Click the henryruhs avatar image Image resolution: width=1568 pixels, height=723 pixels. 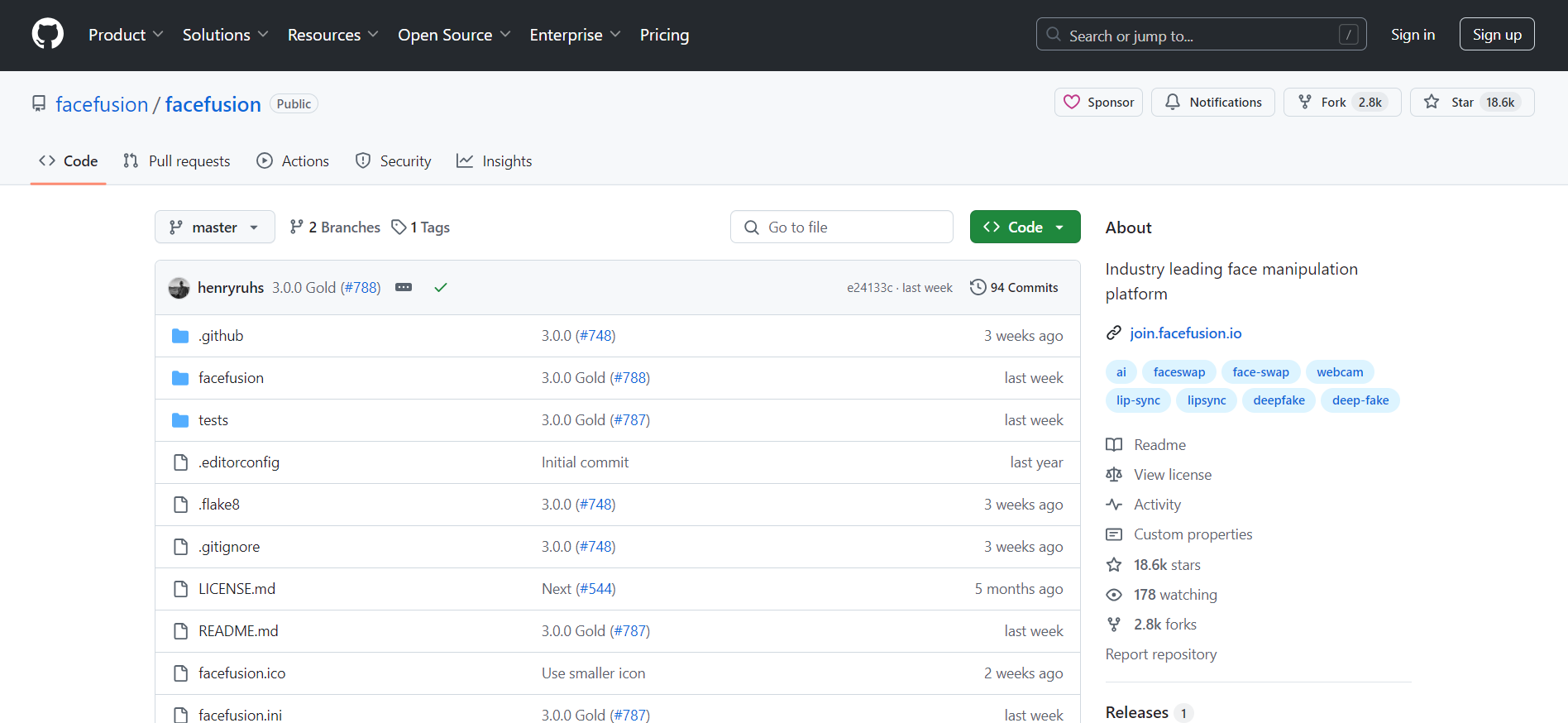[x=179, y=287]
